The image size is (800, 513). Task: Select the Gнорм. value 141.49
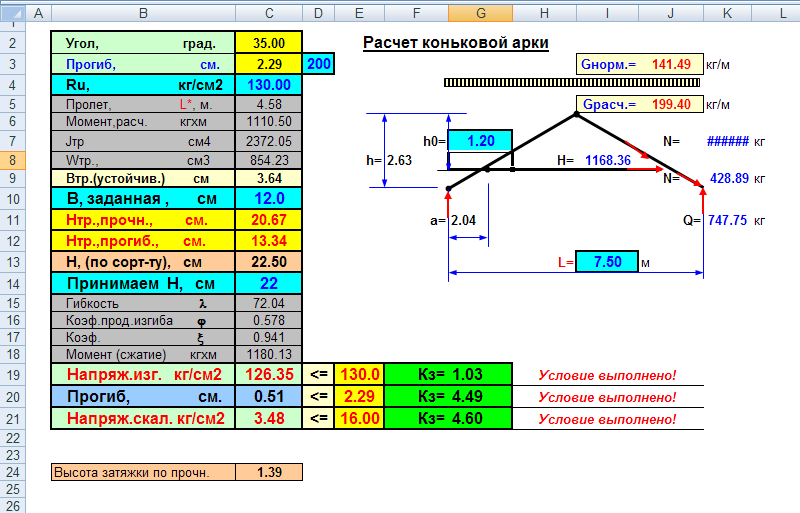tap(671, 64)
